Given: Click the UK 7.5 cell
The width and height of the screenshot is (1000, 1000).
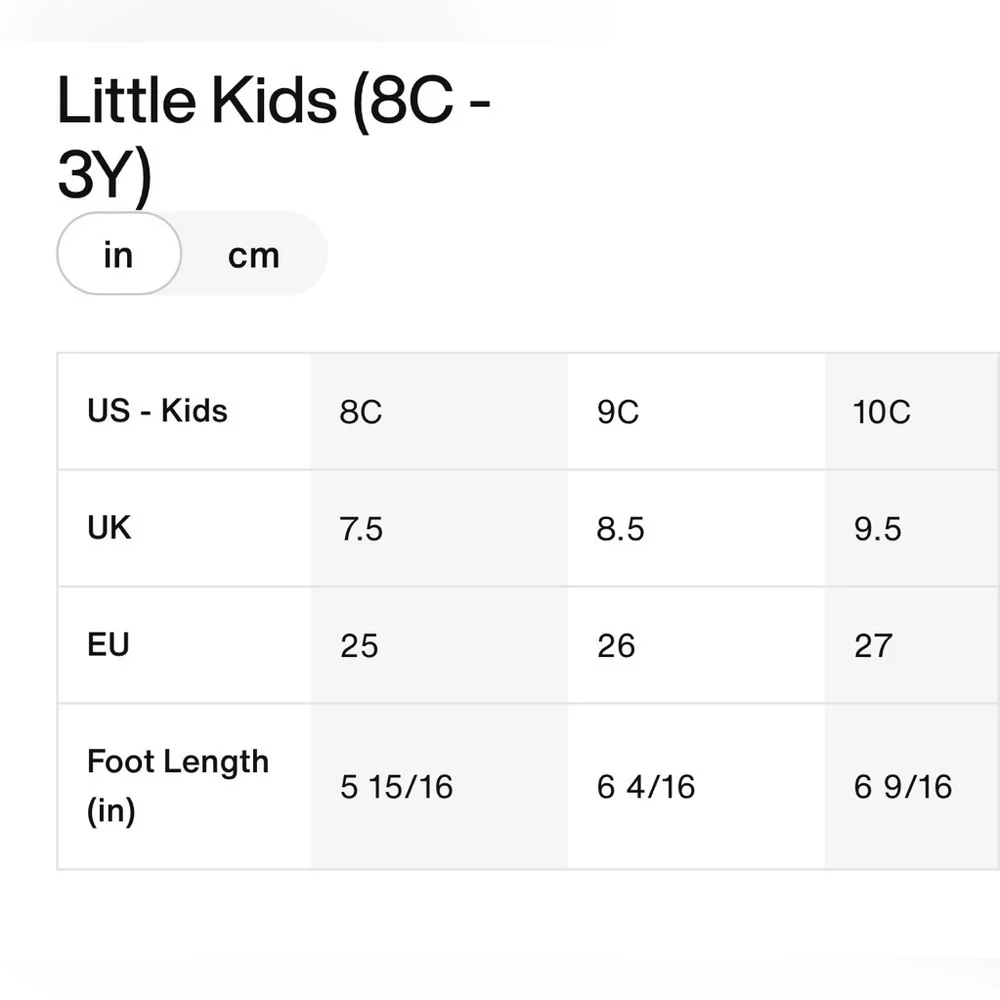Looking at the screenshot, I should (439, 528).
